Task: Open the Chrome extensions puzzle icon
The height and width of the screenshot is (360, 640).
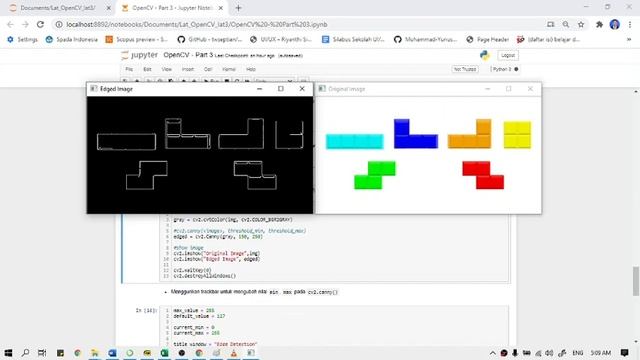Action: 599,24
